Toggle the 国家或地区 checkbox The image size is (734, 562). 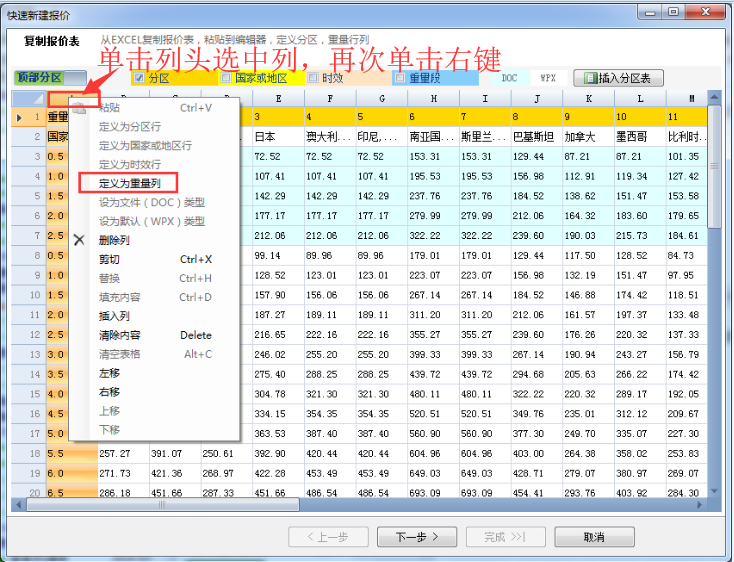[226, 78]
